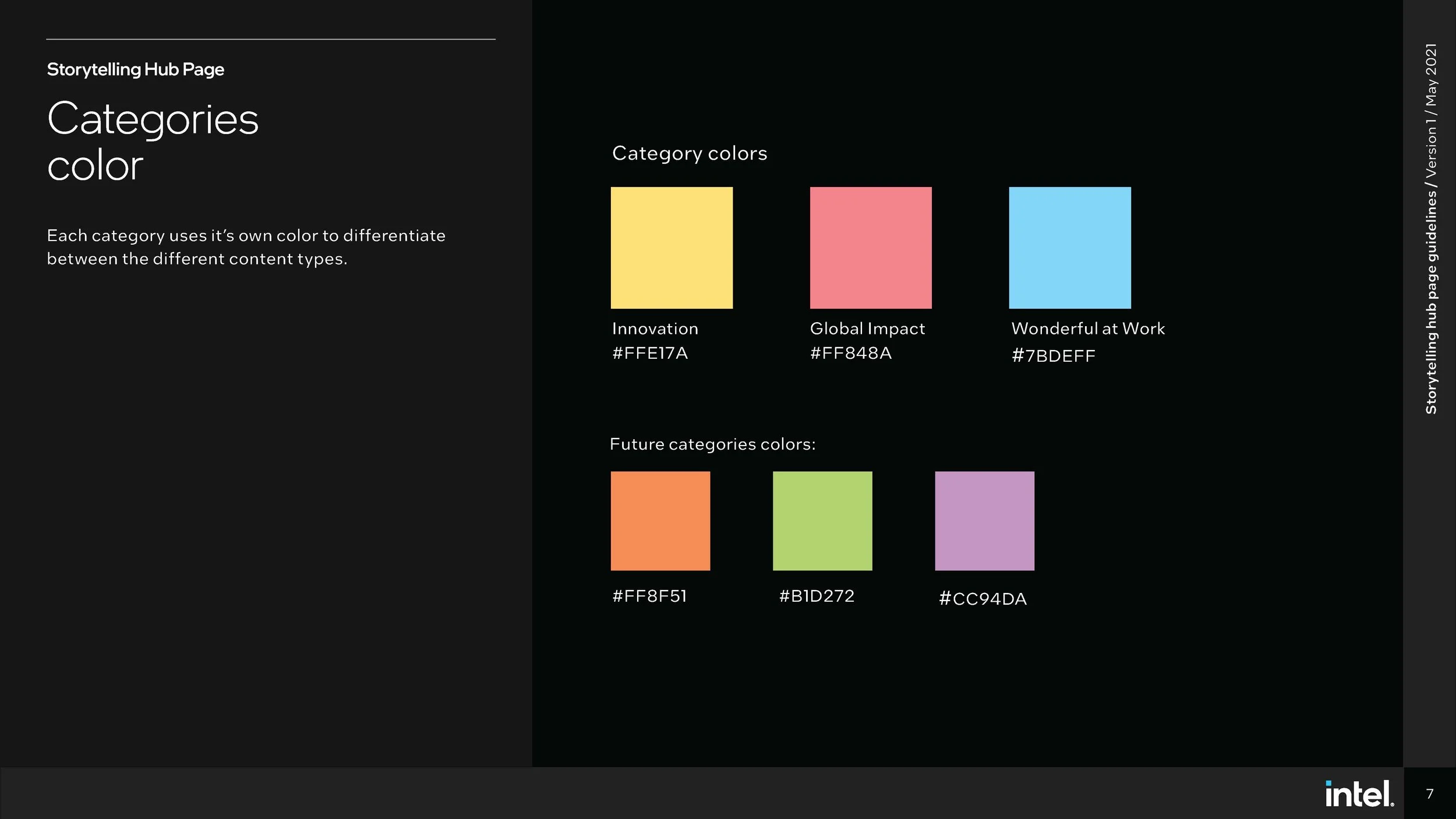Screen dimensions: 1456x819
Task: Click the Future categories colors heading
Action: [x=712, y=444]
